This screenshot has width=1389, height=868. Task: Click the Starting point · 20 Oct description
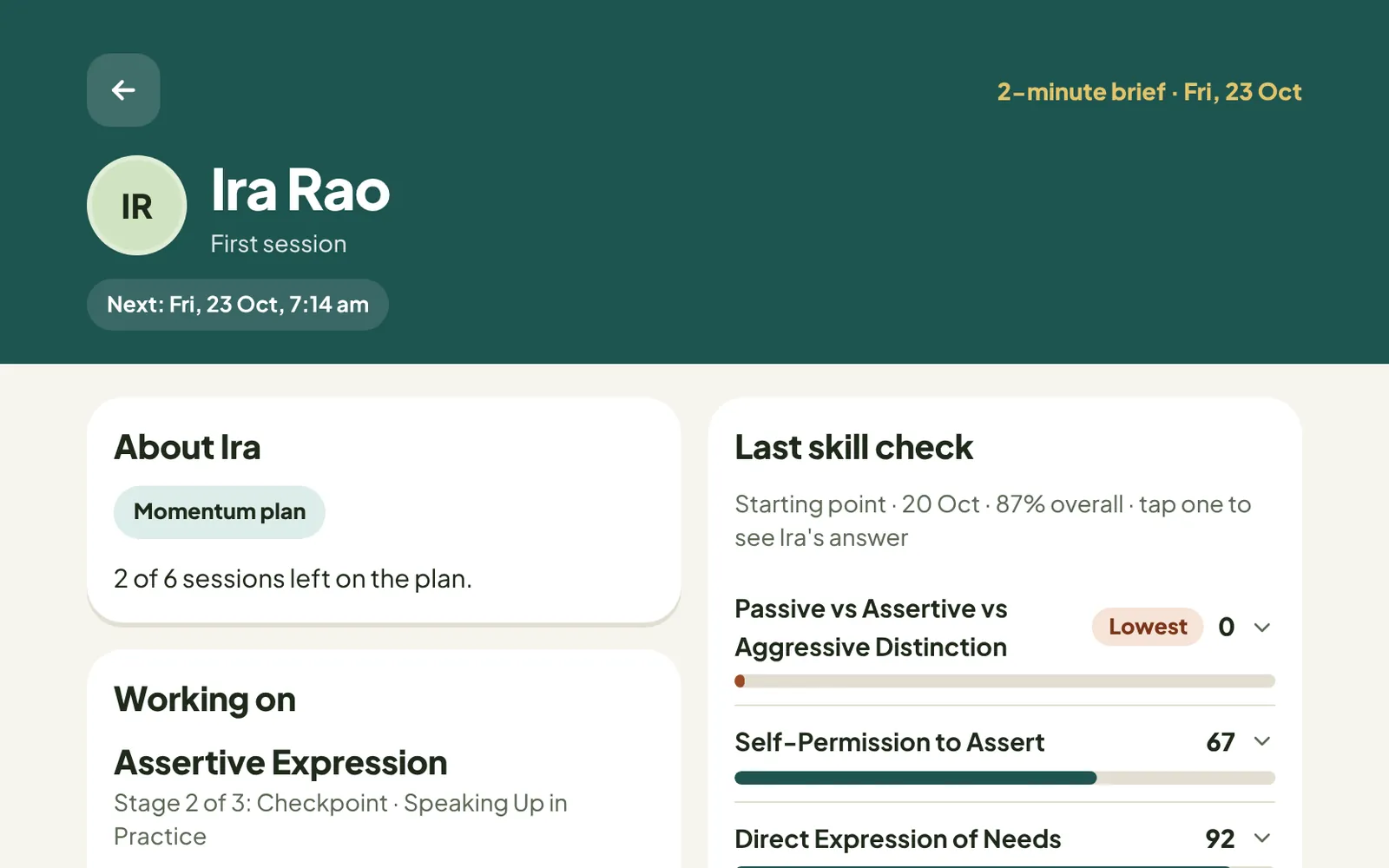tap(993, 521)
